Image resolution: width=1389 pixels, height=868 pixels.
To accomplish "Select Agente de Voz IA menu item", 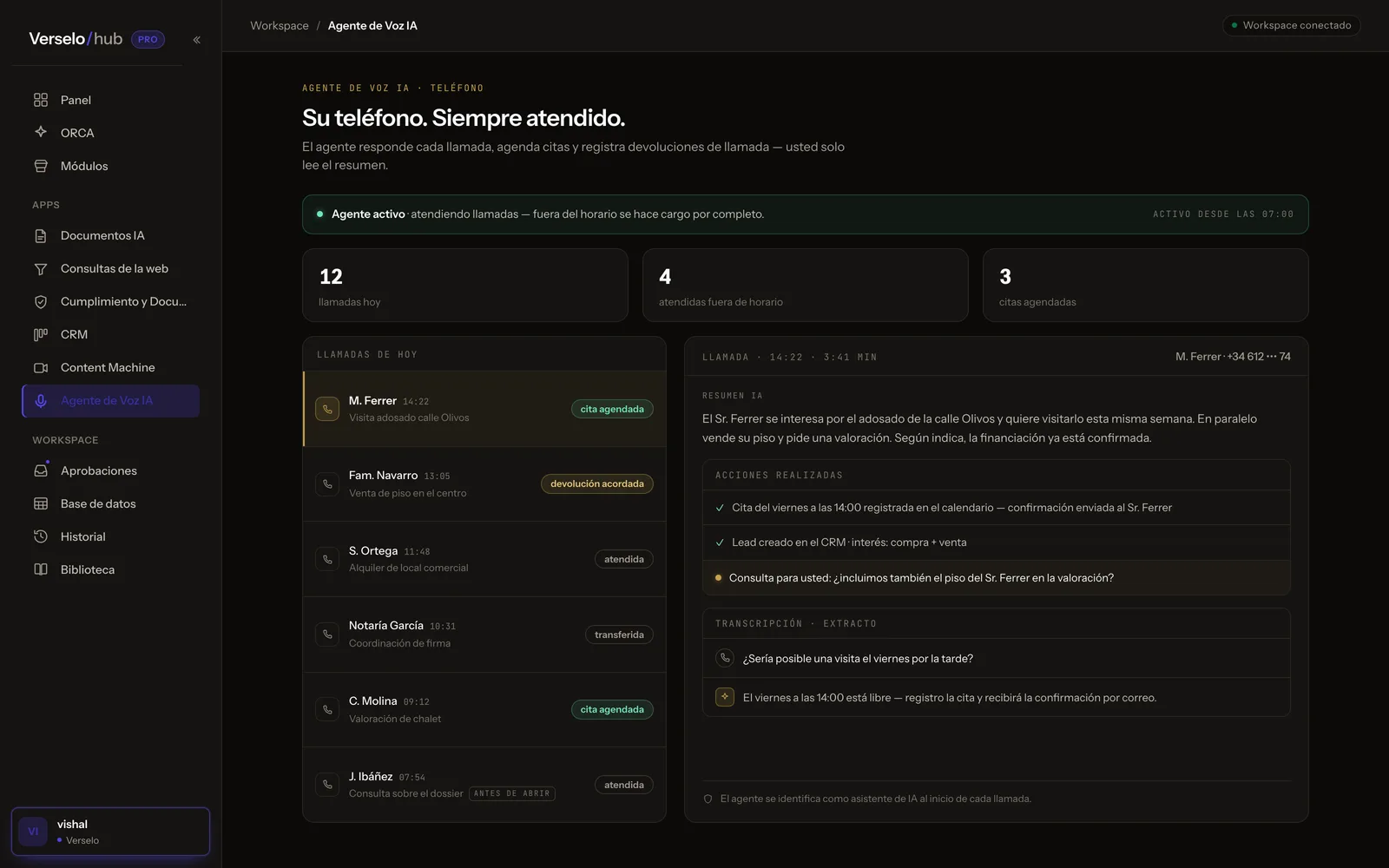I will coord(111,401).
